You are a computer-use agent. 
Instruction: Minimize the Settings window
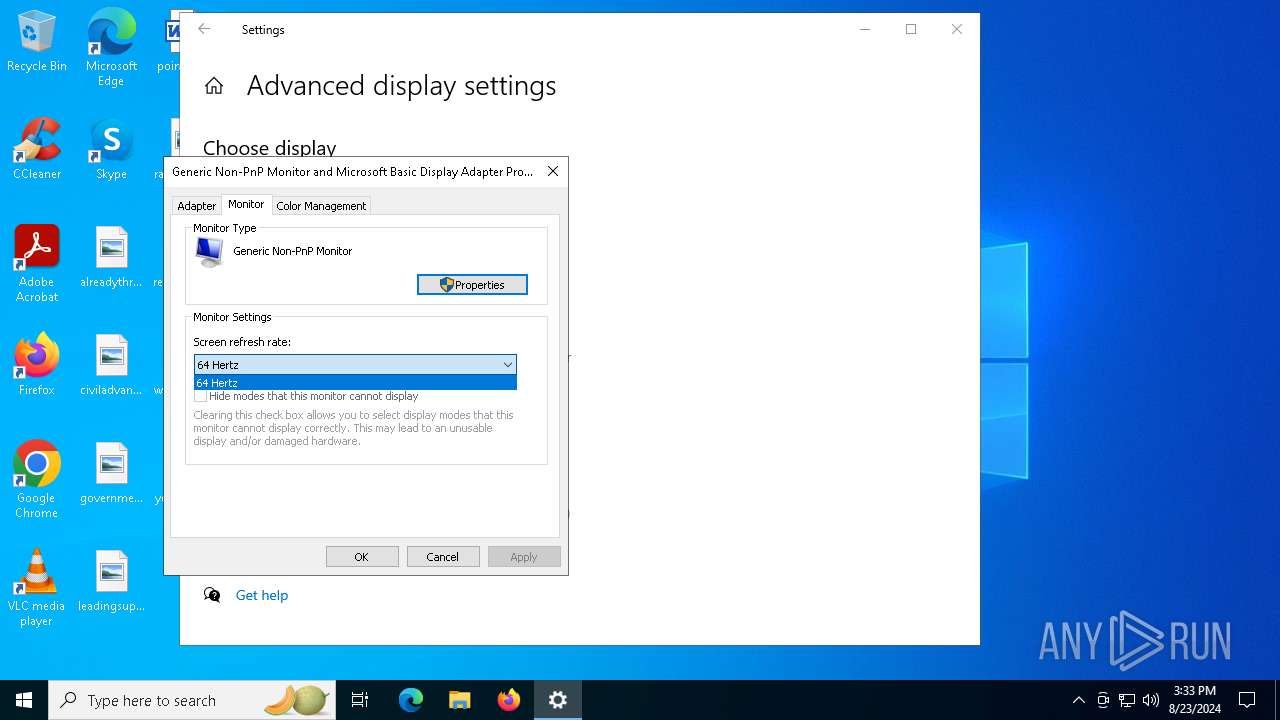865,29
